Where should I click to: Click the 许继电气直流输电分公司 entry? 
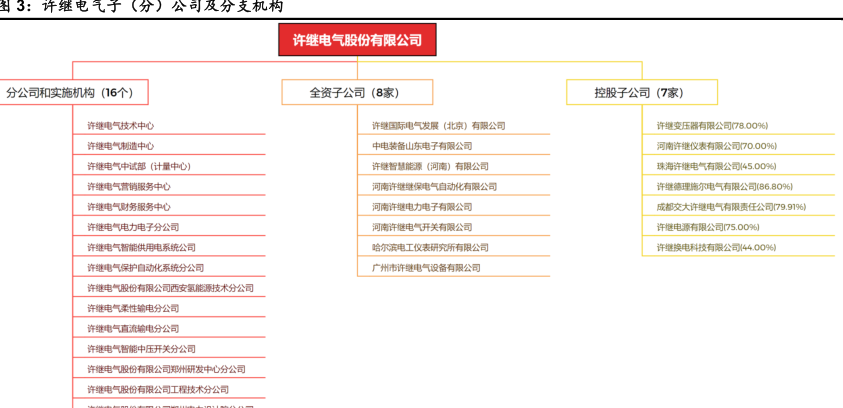(133, 329)
